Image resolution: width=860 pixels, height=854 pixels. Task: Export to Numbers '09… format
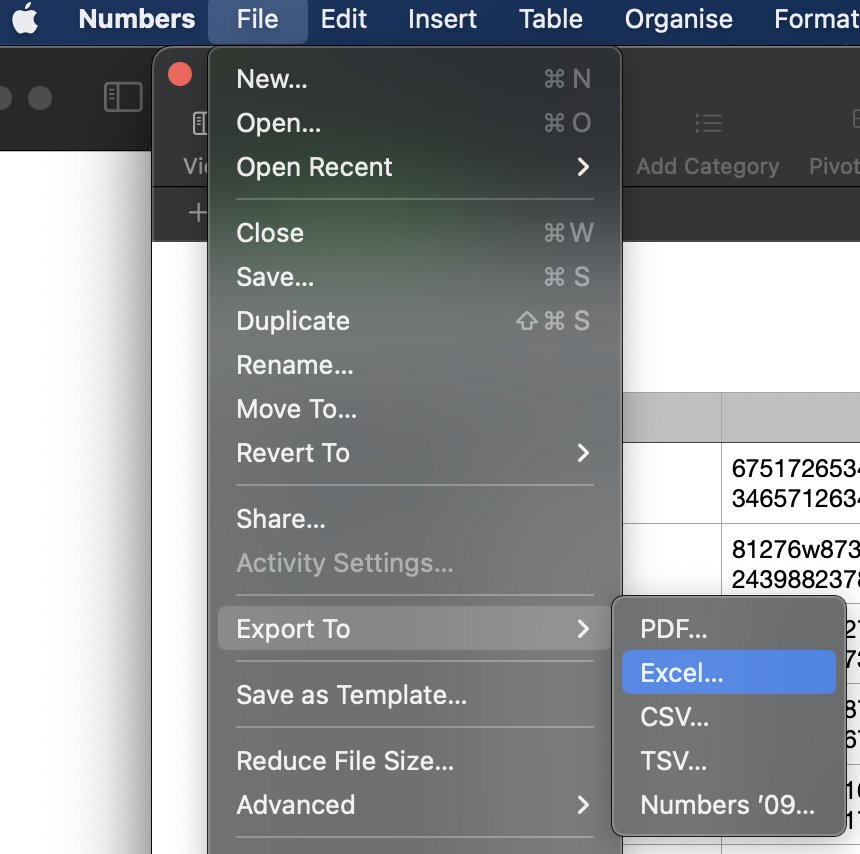tap(728, 805)
